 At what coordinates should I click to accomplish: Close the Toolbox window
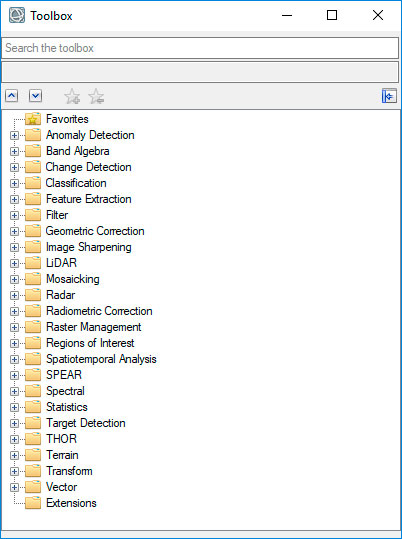(x=378, y=15)
